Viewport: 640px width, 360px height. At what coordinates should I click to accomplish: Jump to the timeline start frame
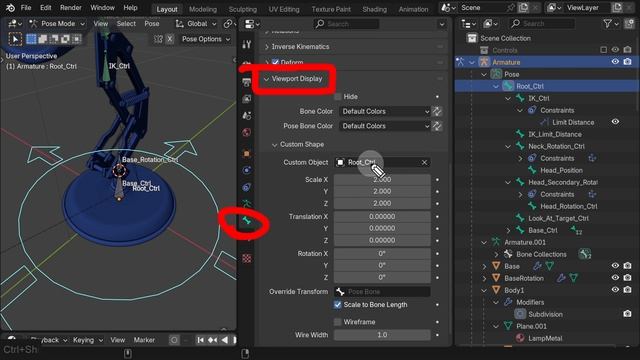pos(200,340)
